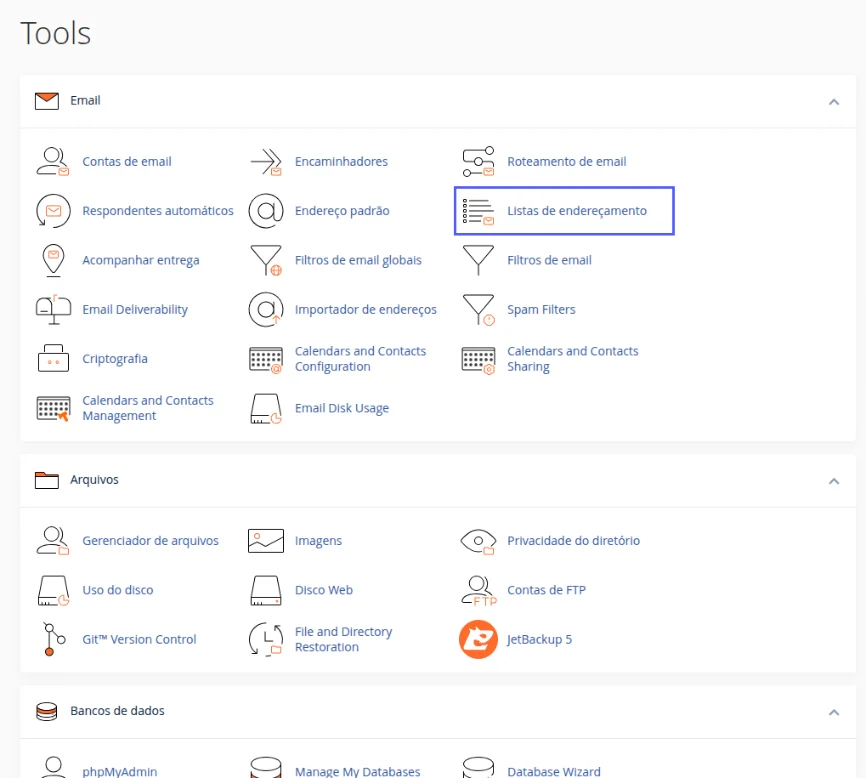The width and height of the screenshot is (866, 778).
Task: Open the Spam Filters link
Action: point(541,310)
